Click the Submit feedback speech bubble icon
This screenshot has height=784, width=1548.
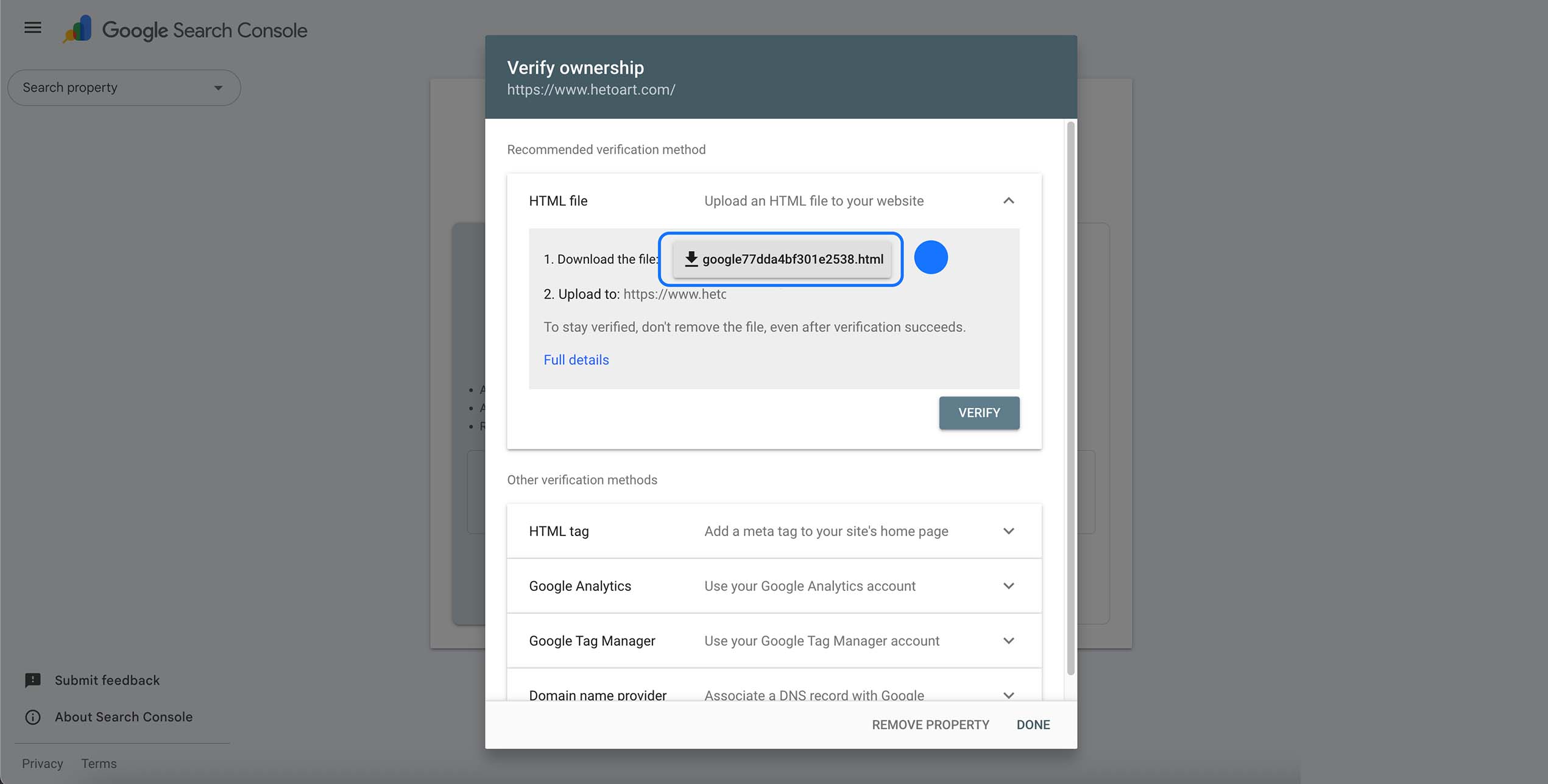coord(32,680)
